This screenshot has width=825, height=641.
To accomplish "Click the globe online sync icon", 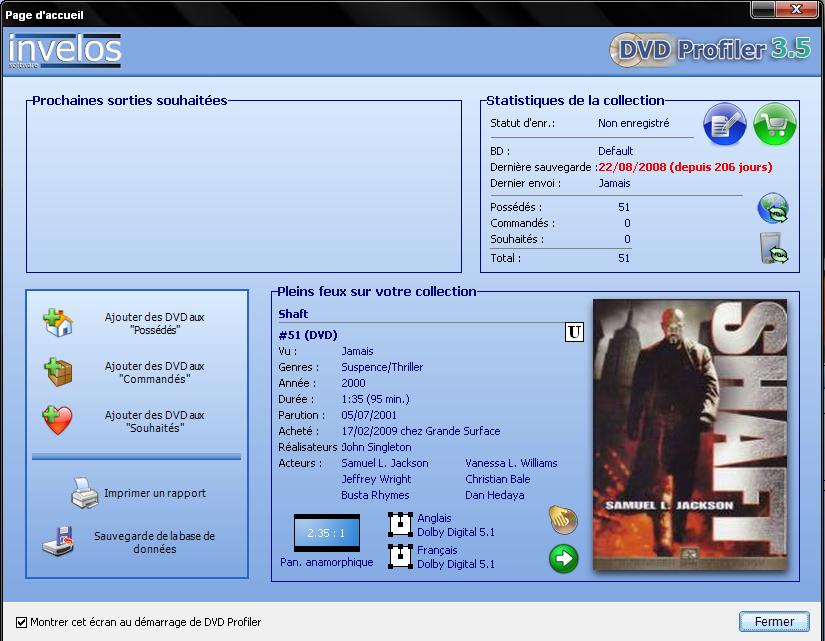I will coord(773,208).
